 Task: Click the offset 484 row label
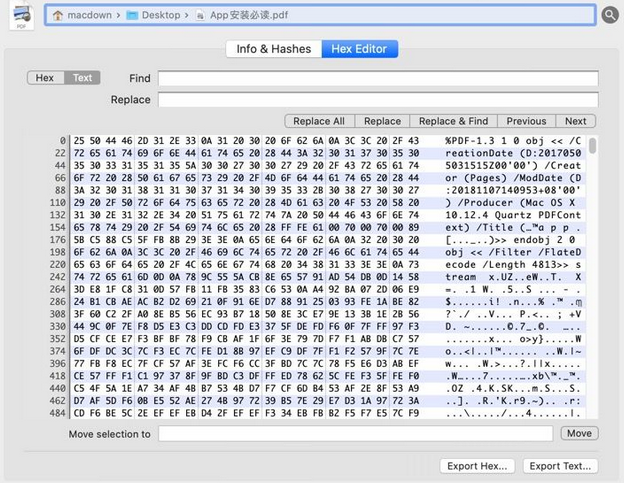pos(58,413)
